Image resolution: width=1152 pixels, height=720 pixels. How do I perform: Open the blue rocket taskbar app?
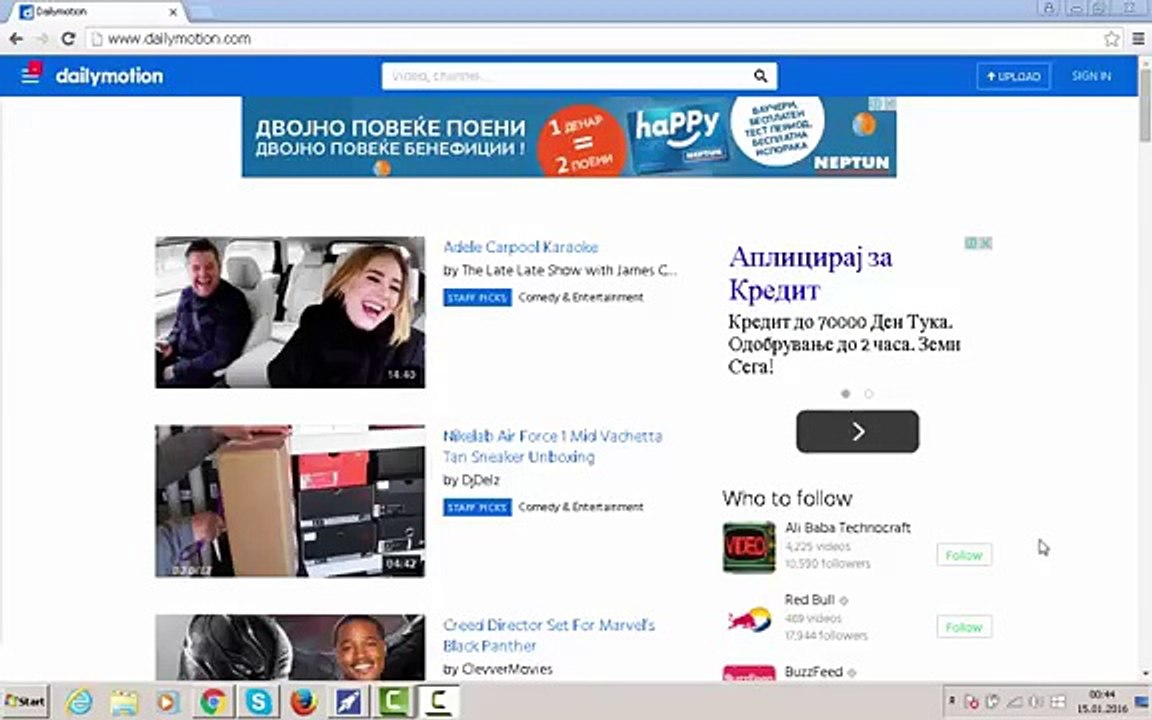click(x=348, y=702)
